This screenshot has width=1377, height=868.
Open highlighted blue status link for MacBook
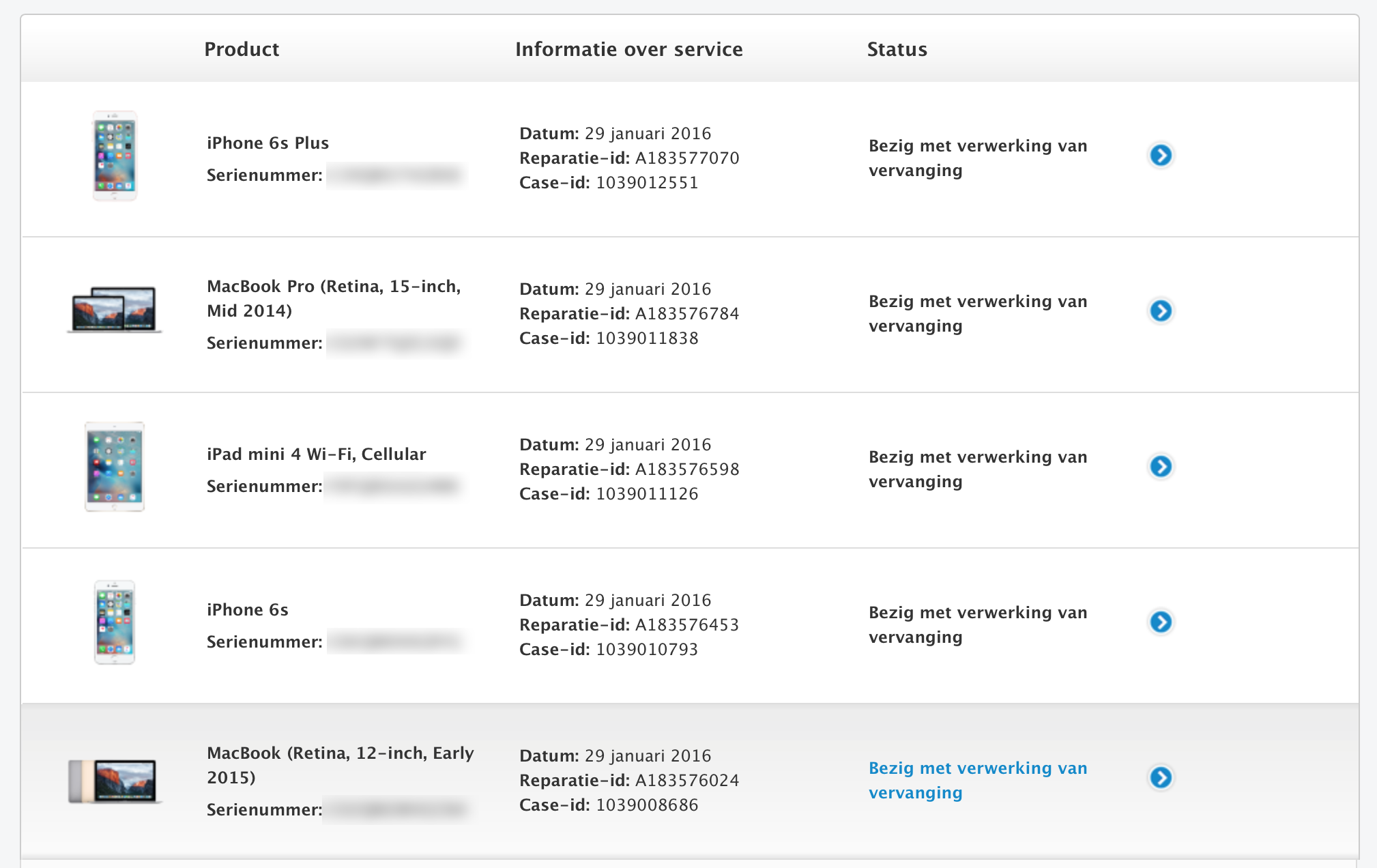[x=977, y=780]
